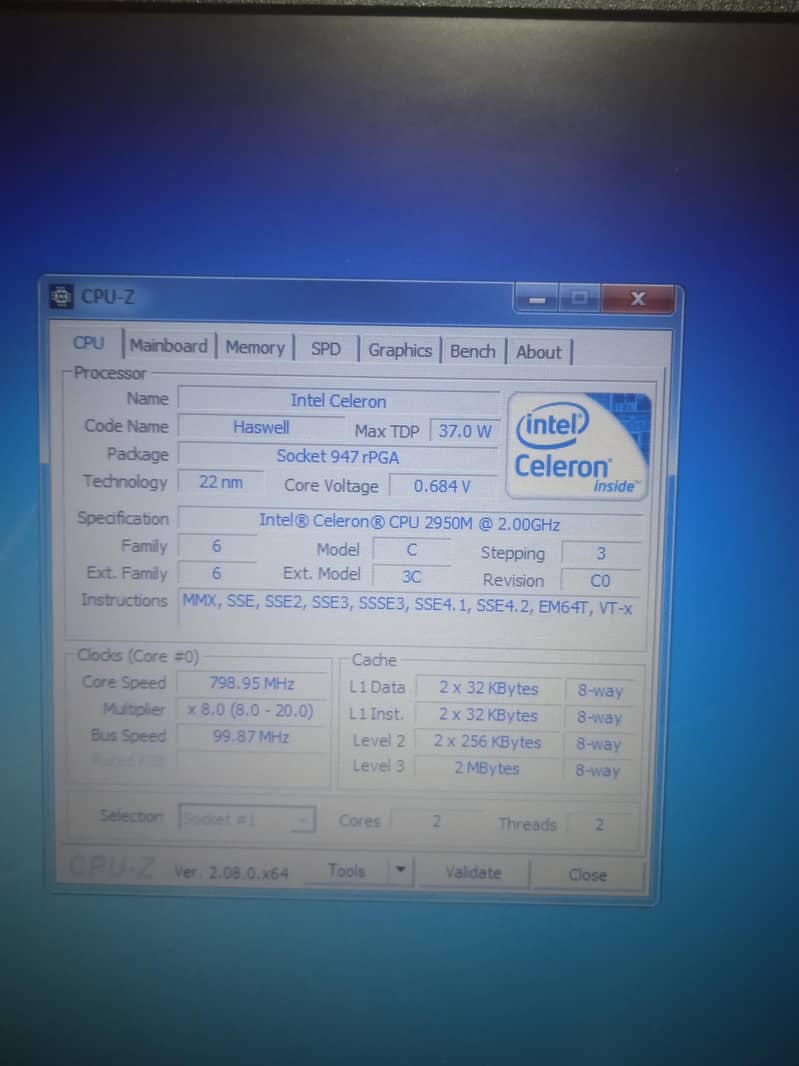799x1066 pixels.
Task: Click the Validate button
Action: click(473, 872)
